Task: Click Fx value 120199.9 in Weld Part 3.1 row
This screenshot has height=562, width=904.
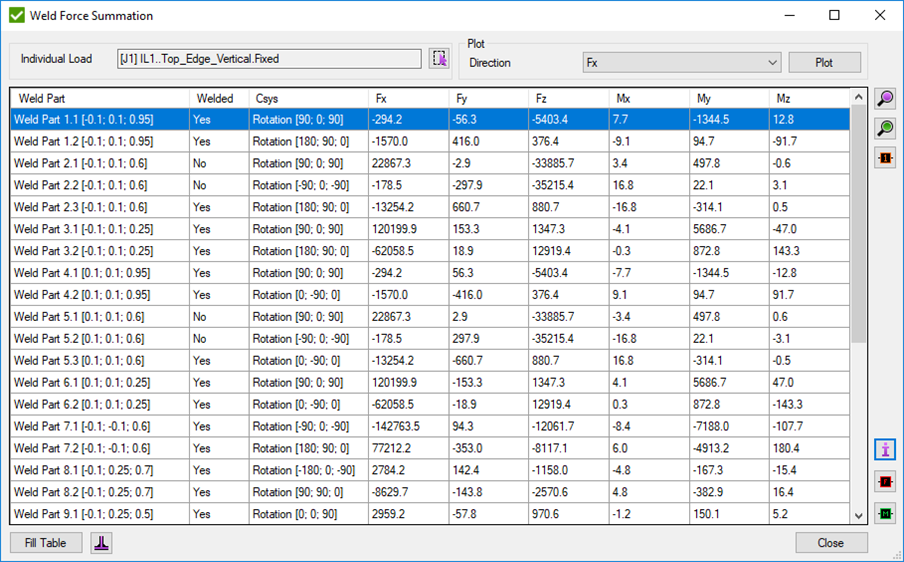Action: tap(408, 229)
